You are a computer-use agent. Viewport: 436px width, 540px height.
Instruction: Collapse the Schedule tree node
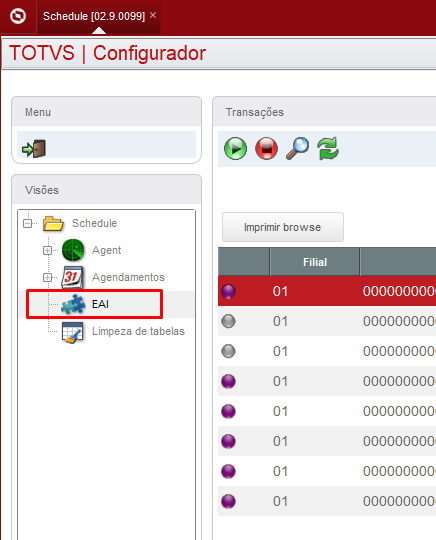(x=28, y=224)
